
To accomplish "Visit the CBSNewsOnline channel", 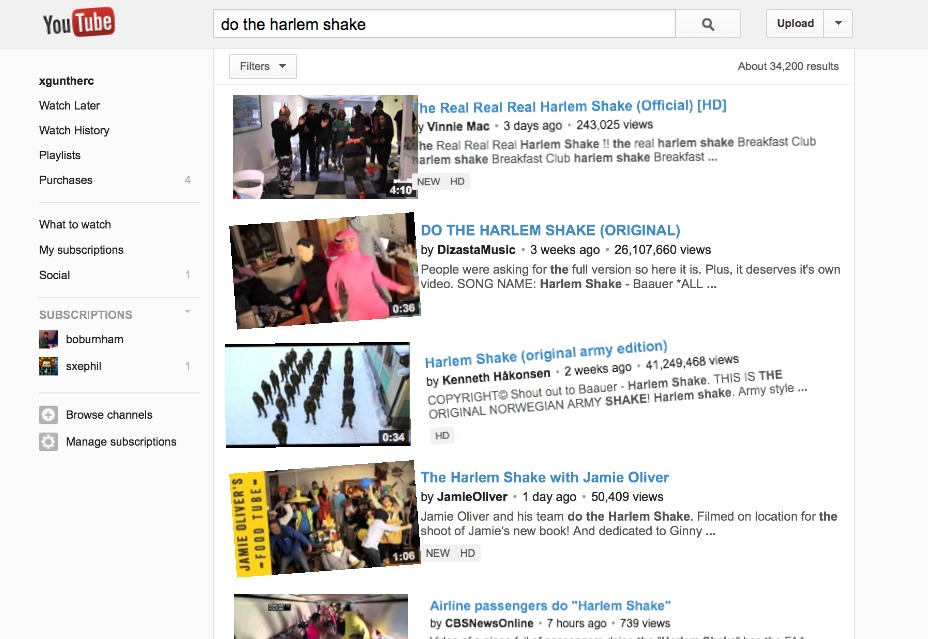I will [x=489, y=623].
